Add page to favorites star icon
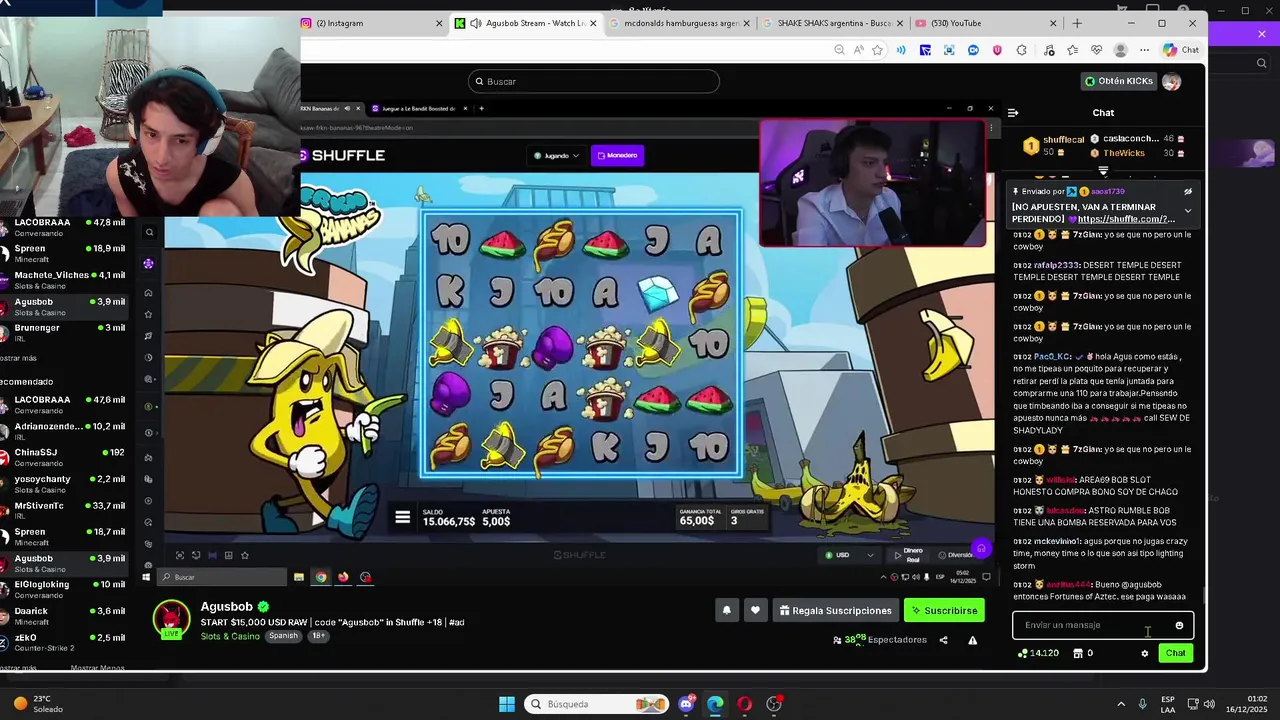Screen dimensions: 1280x720 877,50
